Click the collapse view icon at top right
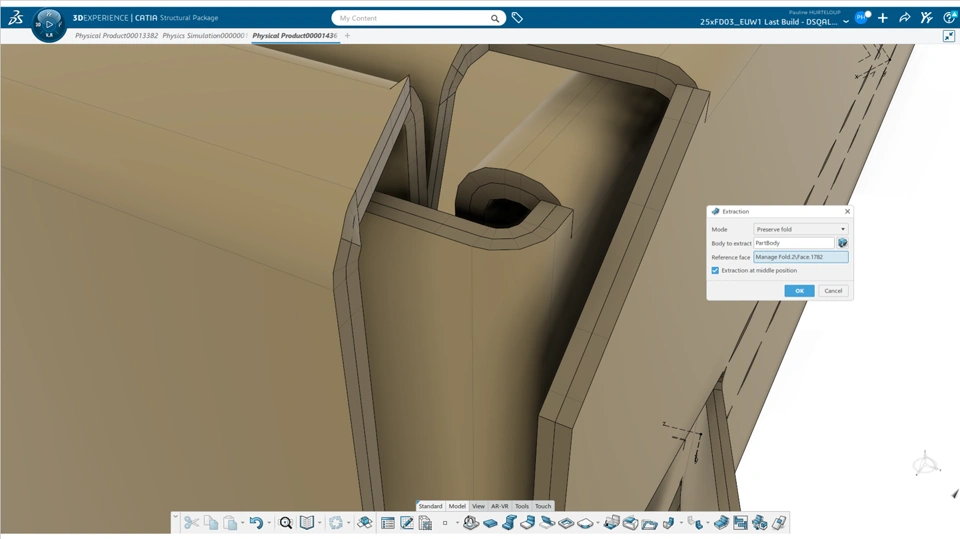This screenshot has width=960, height=539. pos(949,36)
